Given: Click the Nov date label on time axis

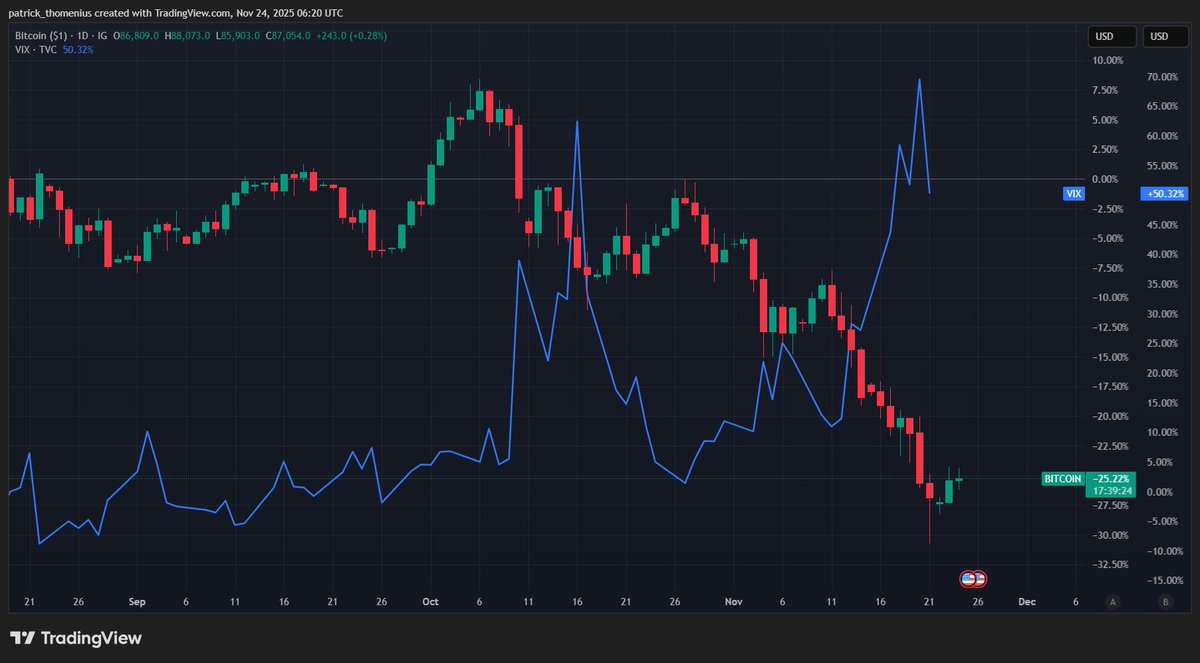Looking at the screenshot, I should pos(734,602).
